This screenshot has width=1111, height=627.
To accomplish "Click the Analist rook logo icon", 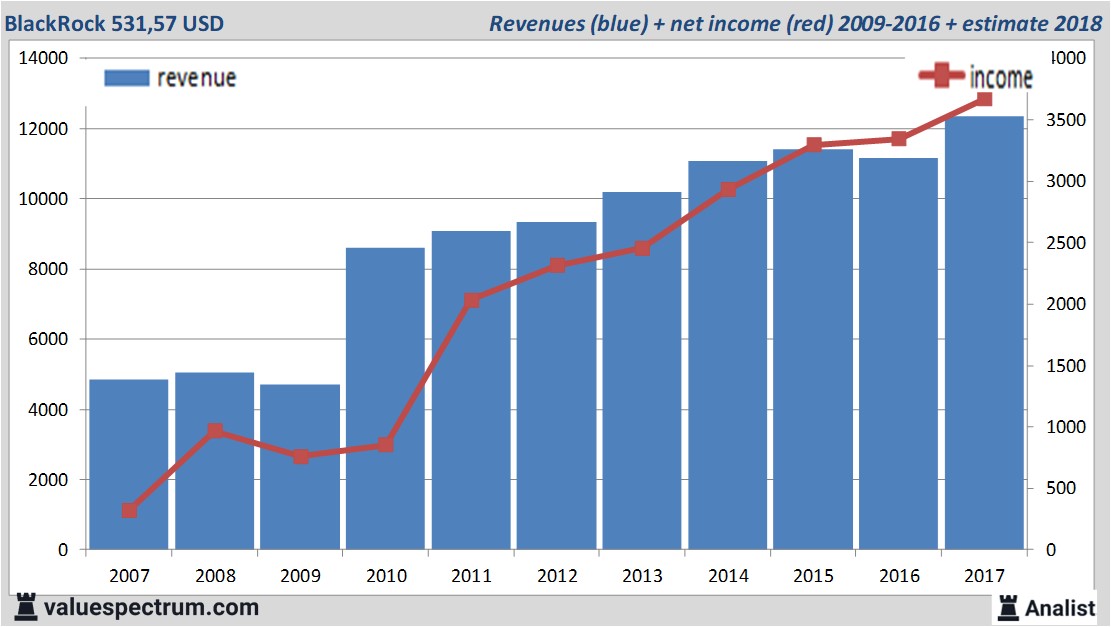I will (x=1008, y=608).
